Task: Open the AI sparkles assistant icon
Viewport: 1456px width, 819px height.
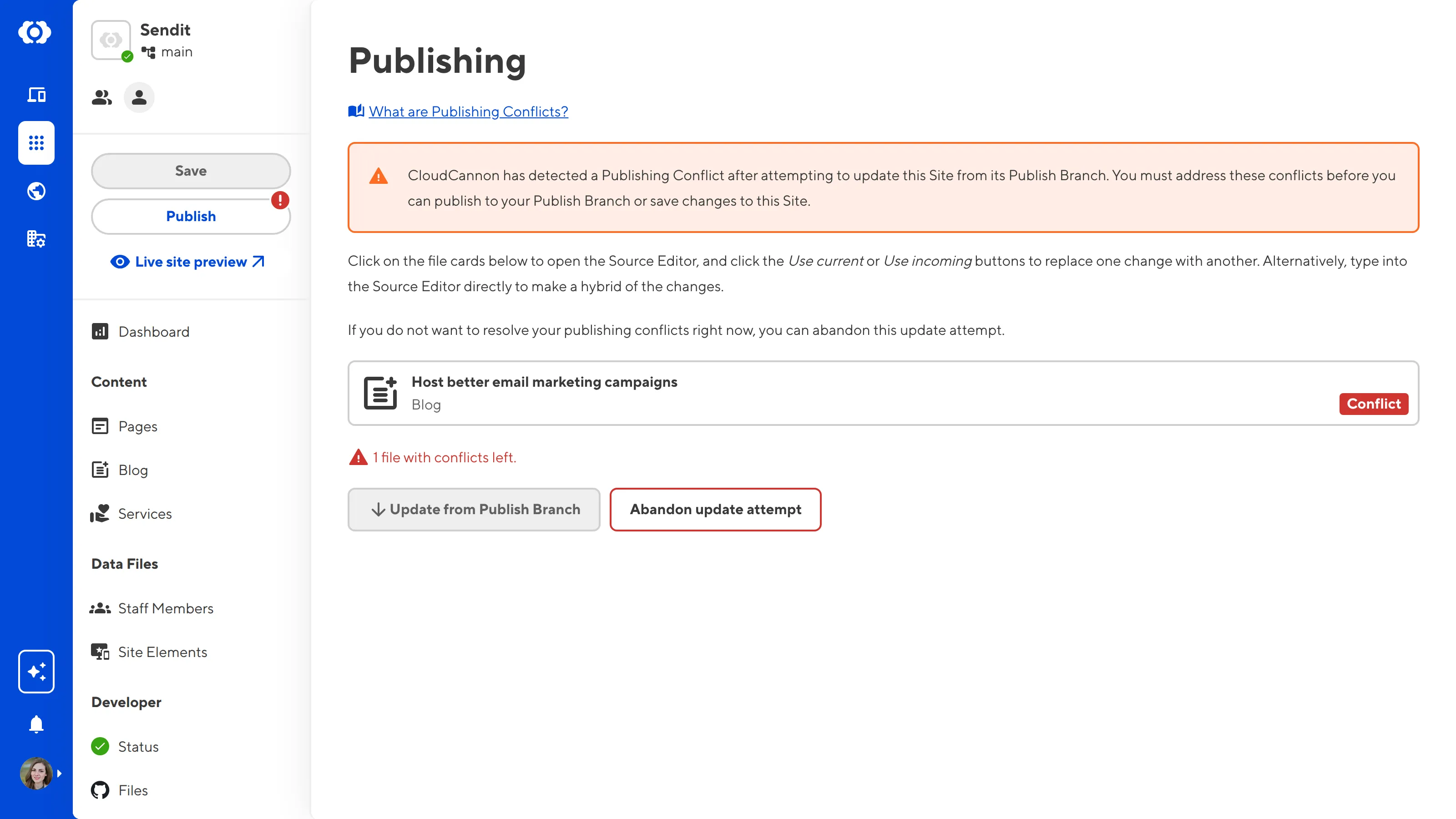Action: 36,672
